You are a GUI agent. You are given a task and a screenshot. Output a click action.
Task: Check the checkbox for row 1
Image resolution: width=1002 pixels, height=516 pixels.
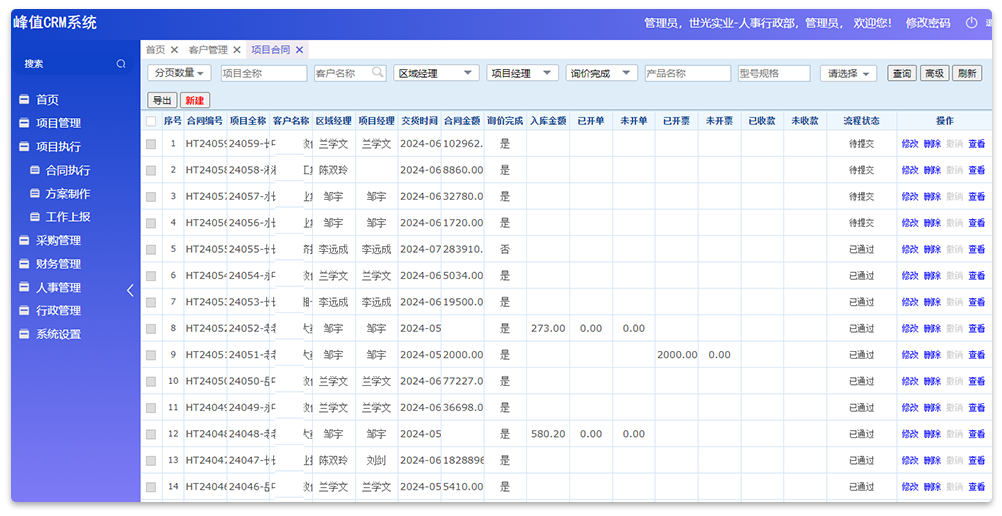151,145
